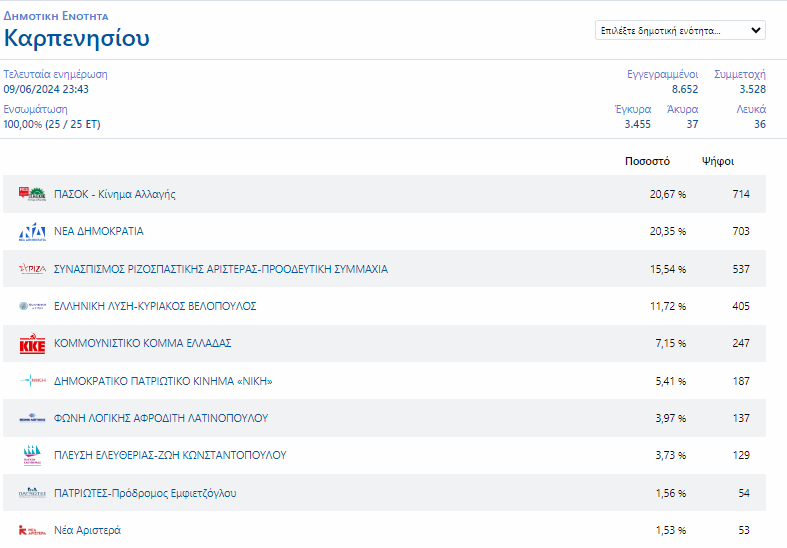Click the Άκυρα label
This screenshot has width=787, height=548.
click(x=683, y=109)
